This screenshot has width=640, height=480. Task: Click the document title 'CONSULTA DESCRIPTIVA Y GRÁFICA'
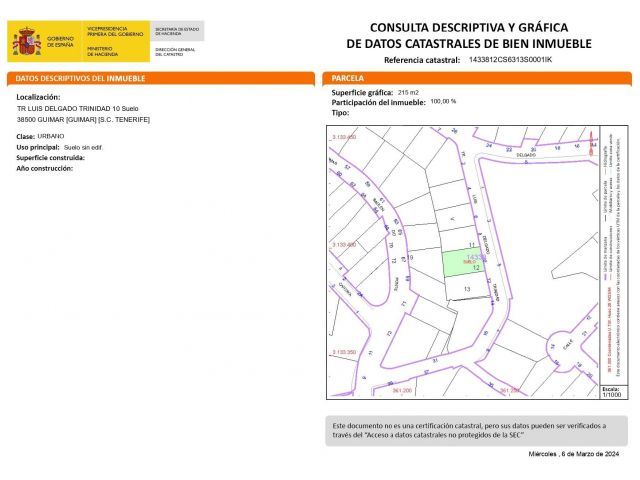point(469,27)
